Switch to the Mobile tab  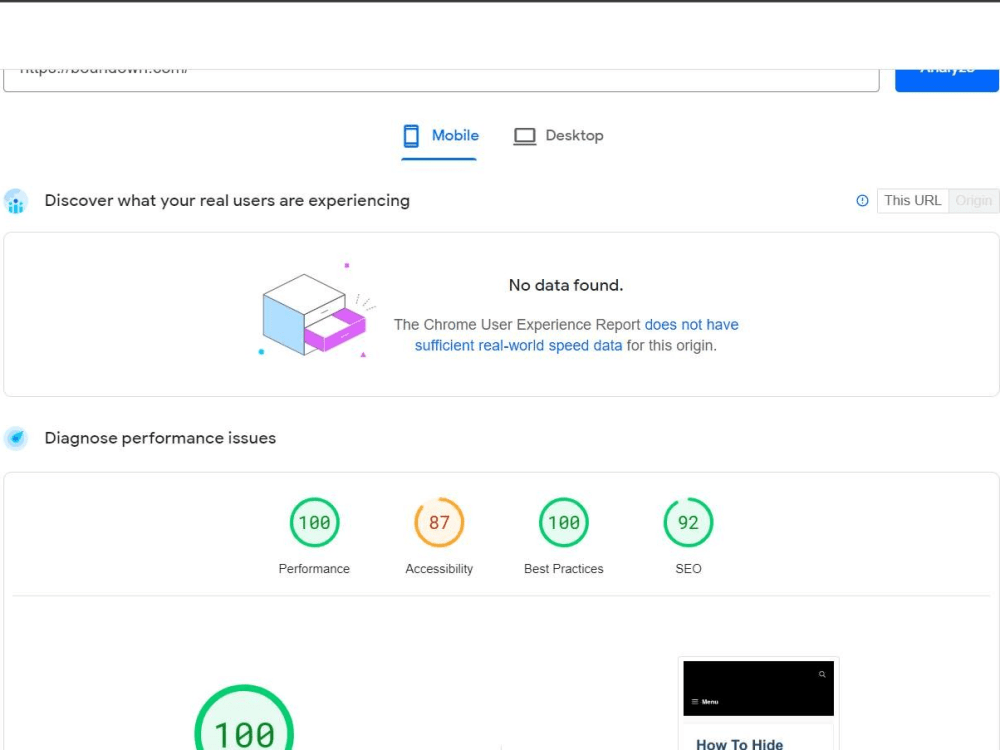coord(439,136)
